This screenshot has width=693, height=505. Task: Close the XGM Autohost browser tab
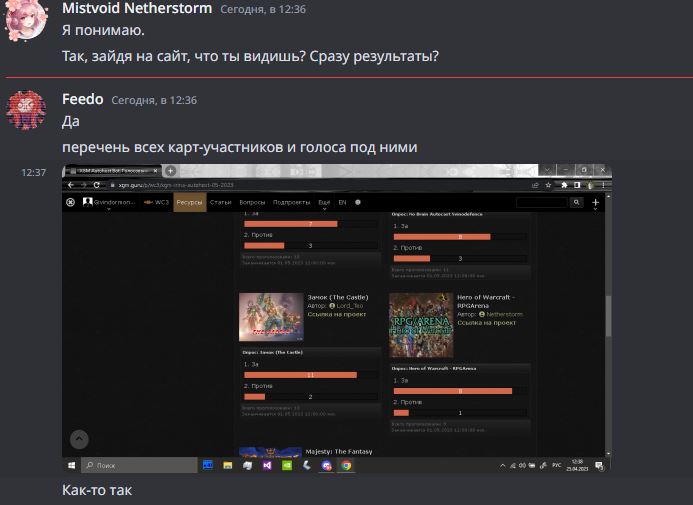coord(155,171)
